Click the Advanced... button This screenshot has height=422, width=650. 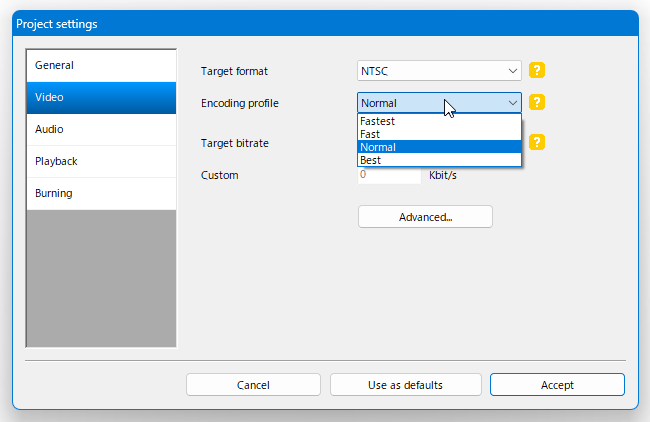pyautogui.click(x=425, y=217)
